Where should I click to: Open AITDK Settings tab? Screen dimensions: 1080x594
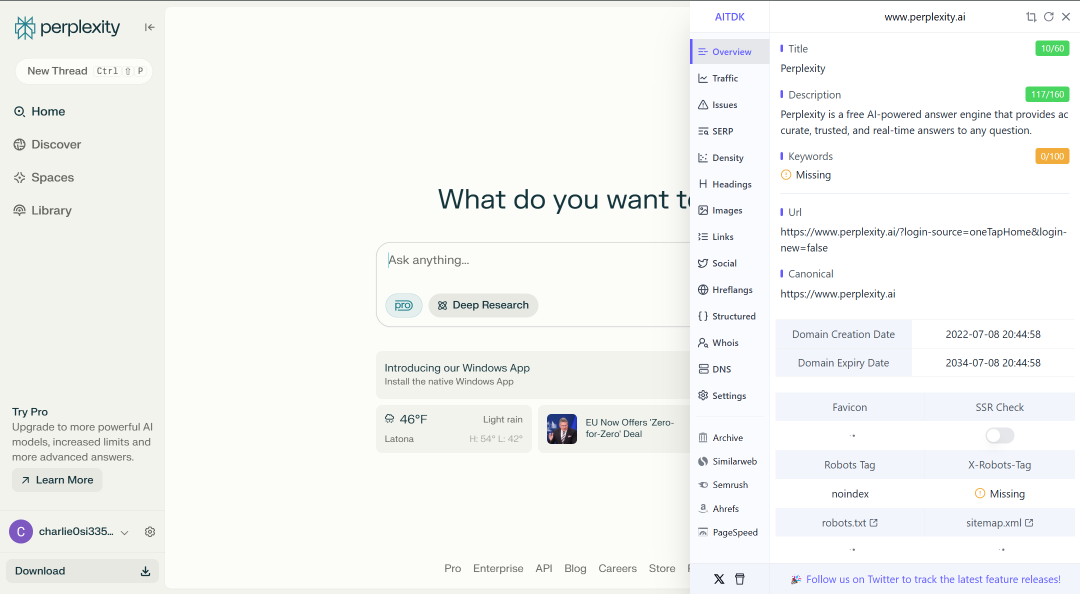[x=729, y=396]
